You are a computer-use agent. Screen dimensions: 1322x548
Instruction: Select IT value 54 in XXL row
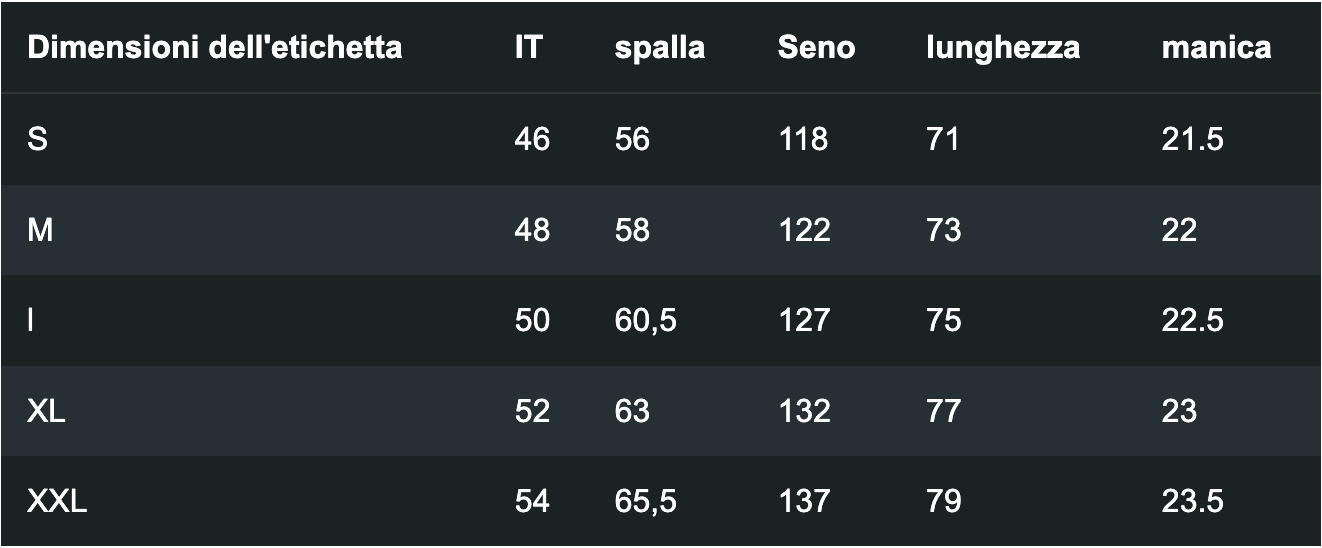(x=532, y=501)
